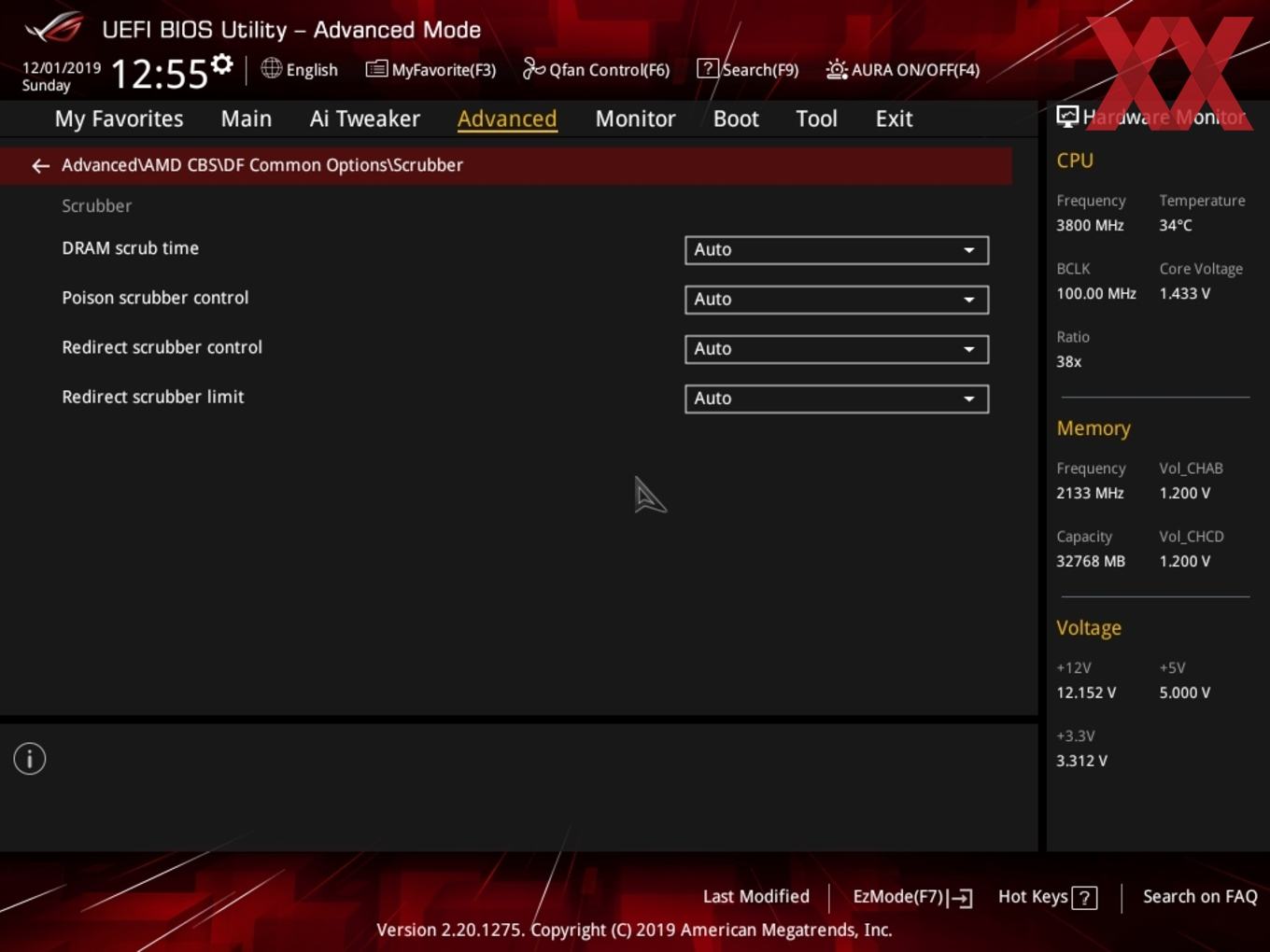
Task: Open MyFavorite(F3) list icon
Action: coord(376,69)
